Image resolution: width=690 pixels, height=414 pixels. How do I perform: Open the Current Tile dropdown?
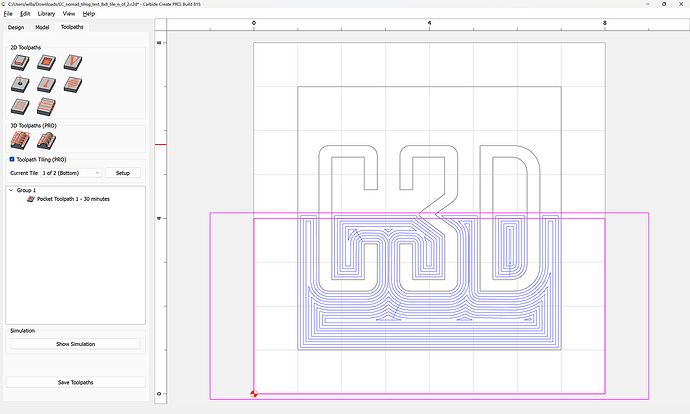[x=71, y=173]
